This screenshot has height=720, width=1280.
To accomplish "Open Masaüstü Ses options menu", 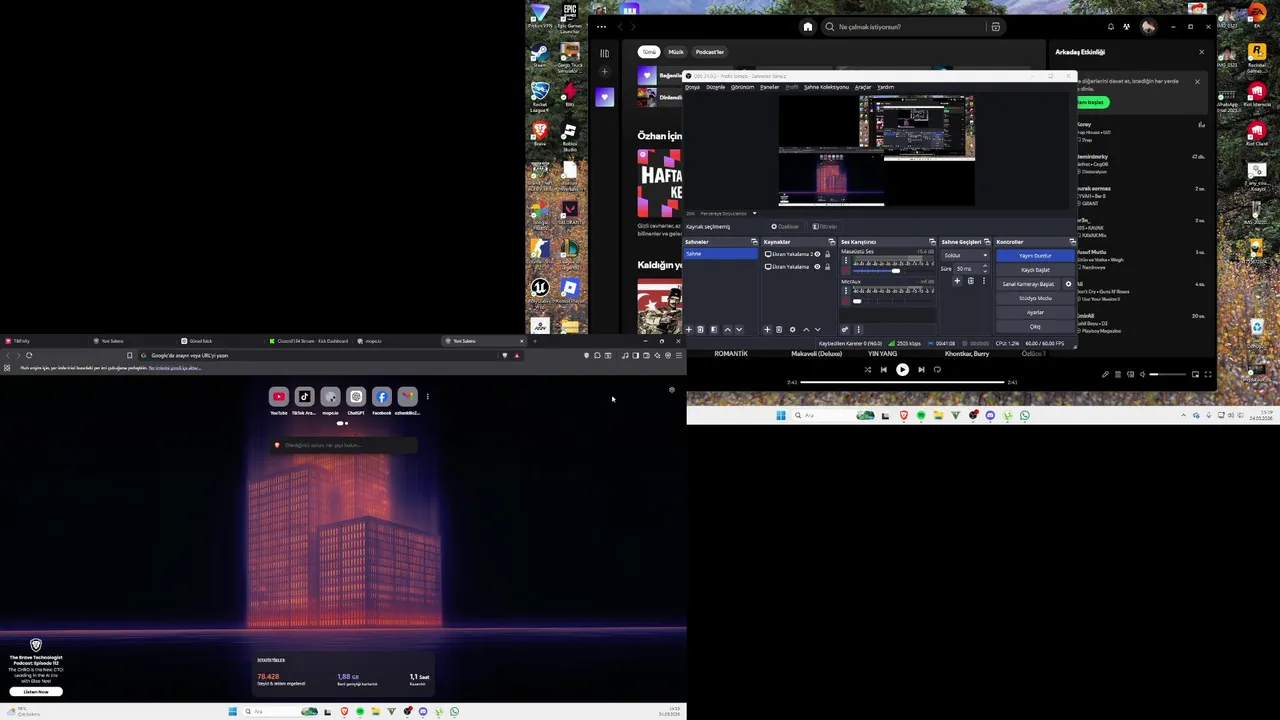I will [846, 260].
